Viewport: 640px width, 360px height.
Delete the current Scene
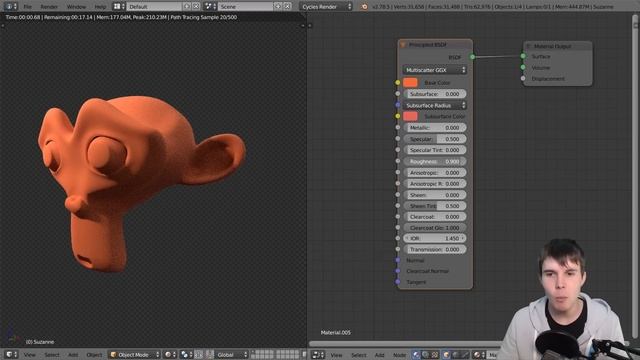(x=287, y=7)
